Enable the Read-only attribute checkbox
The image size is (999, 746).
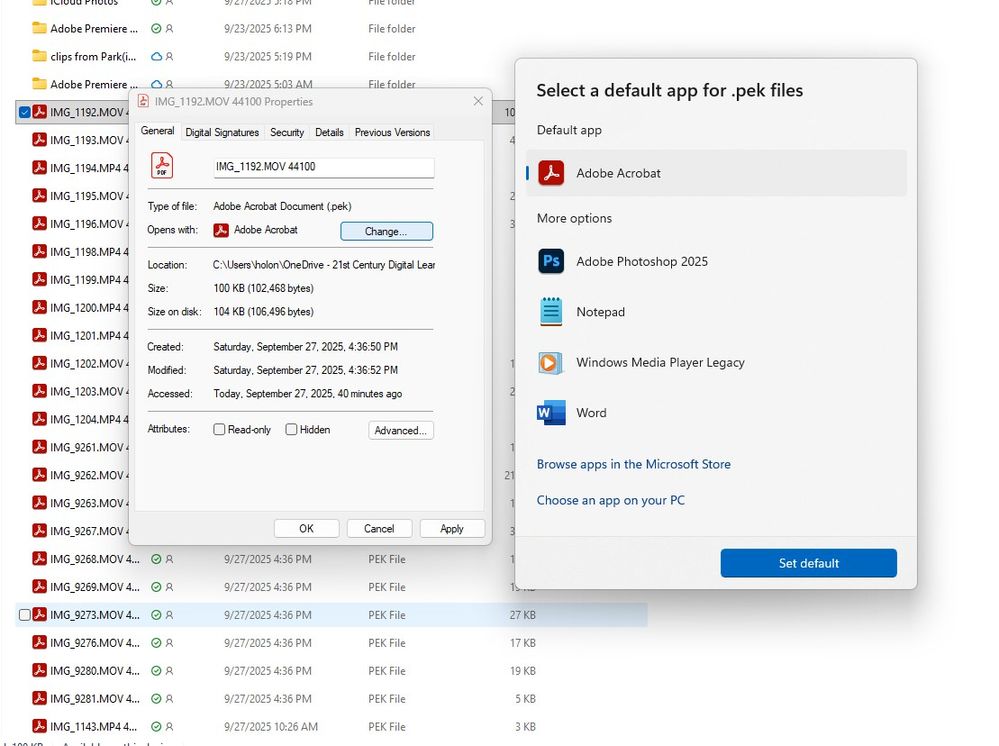click(x=219, y=429)
